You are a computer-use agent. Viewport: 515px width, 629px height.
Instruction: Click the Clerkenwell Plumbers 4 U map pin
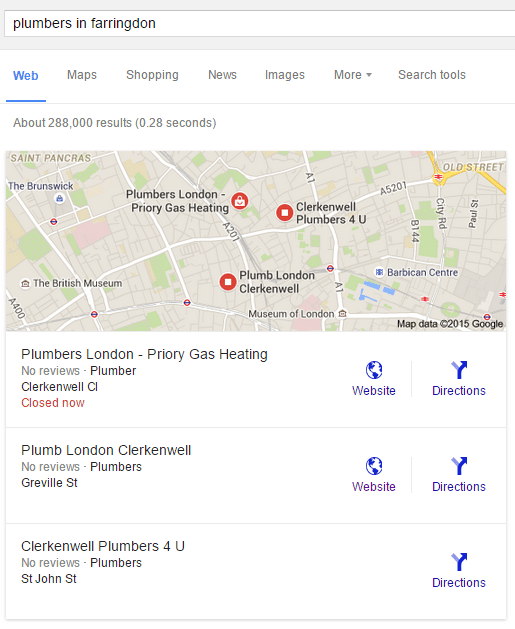click(285, 213)
